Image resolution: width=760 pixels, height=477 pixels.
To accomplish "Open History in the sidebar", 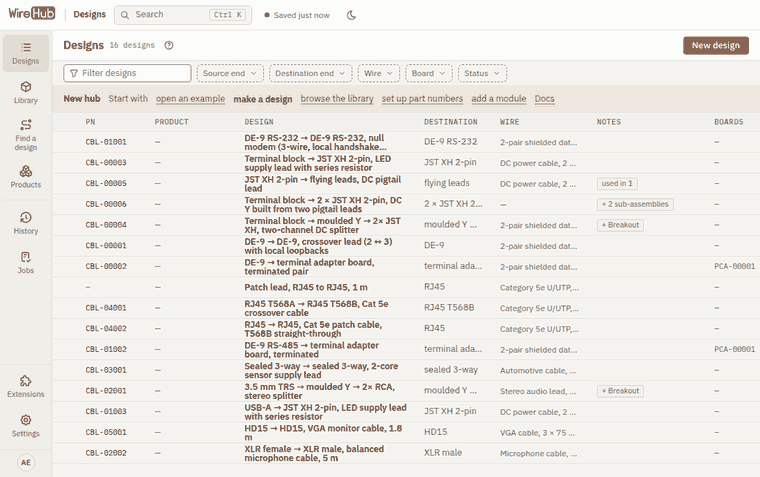I will pyautogui.click(x=26, y=223).
